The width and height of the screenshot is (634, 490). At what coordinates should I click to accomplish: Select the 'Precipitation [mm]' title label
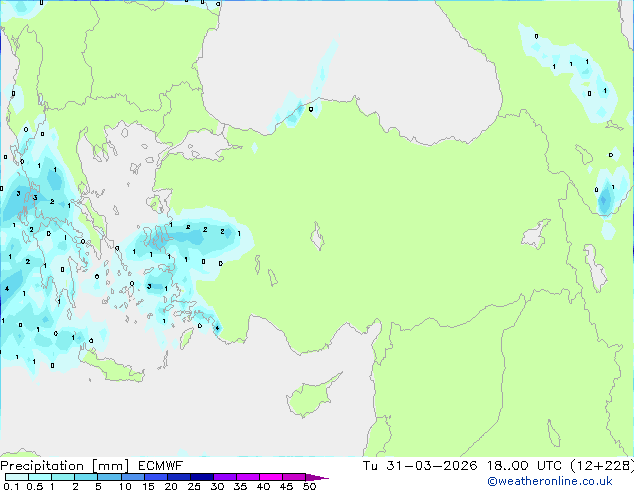point(65,466)
